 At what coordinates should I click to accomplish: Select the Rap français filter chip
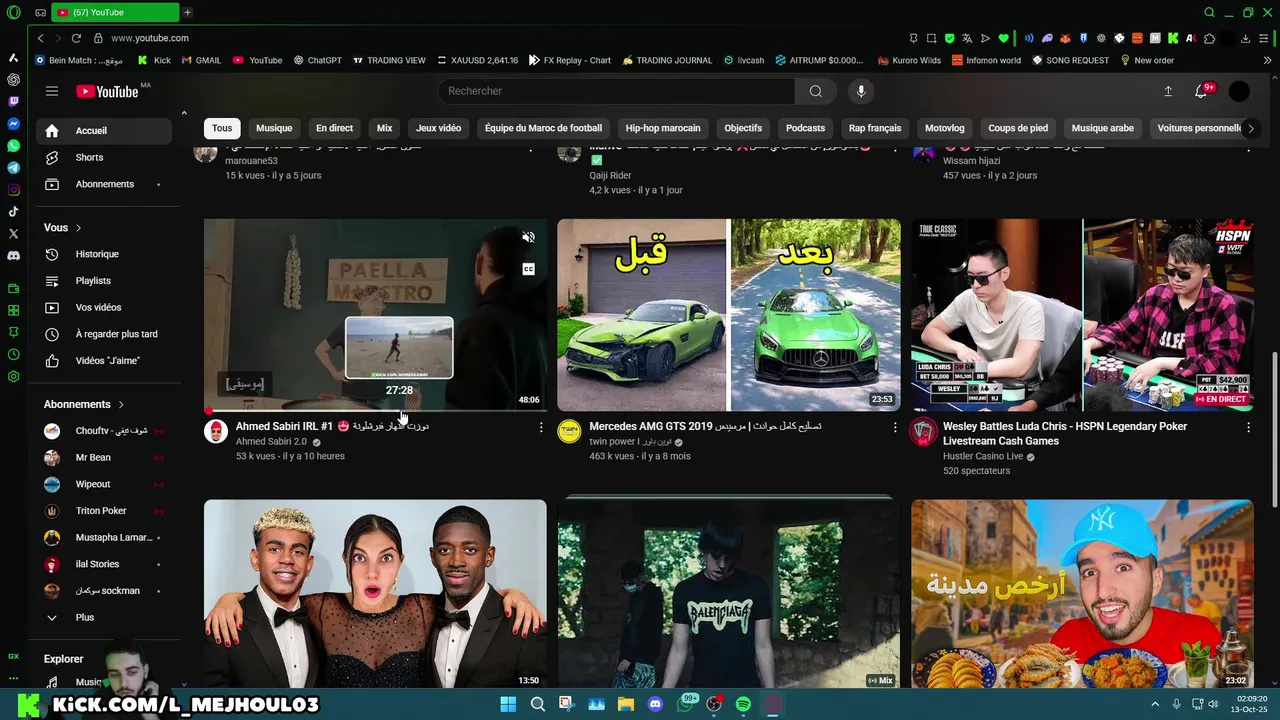875,128
